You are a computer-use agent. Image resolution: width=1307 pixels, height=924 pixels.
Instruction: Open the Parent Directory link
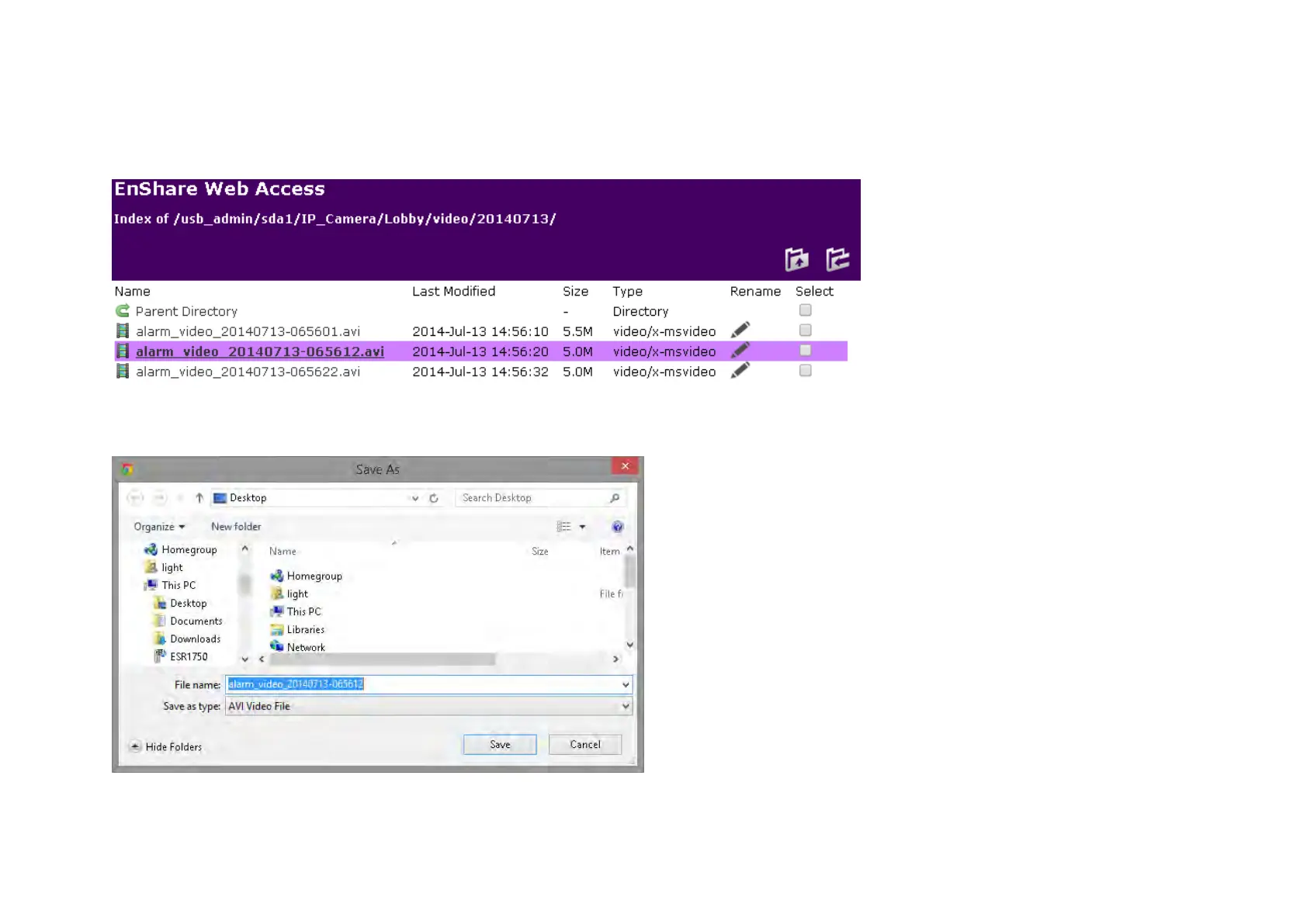(x=186, y=311)
